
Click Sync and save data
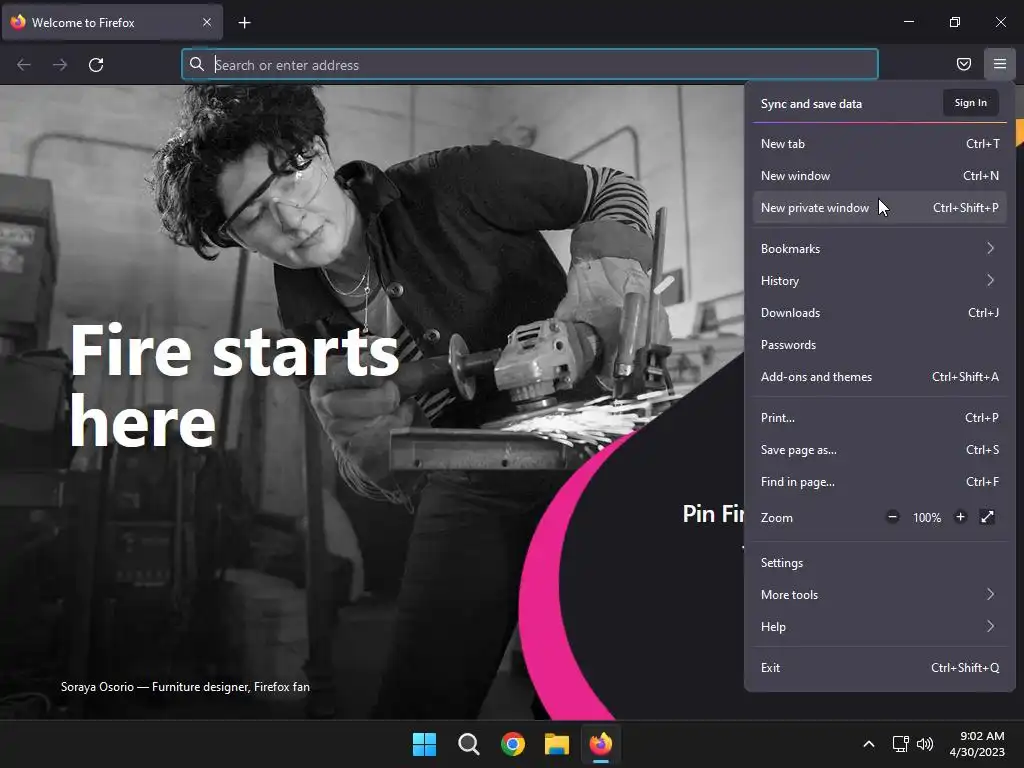811,104
